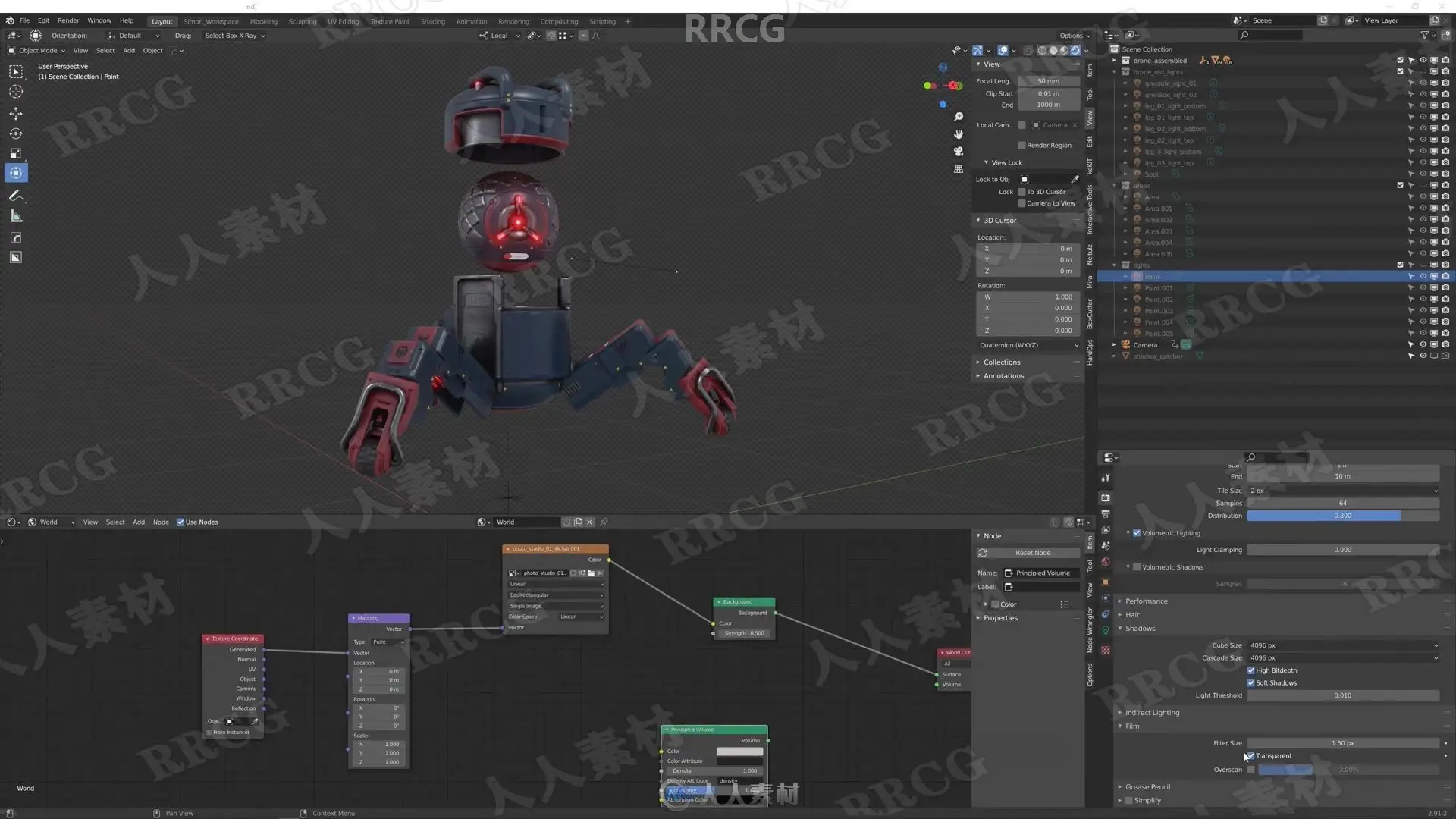Toggle camera view gizmo icon
The width and height of the screenshot is (1456, 819).
point(959,152)
